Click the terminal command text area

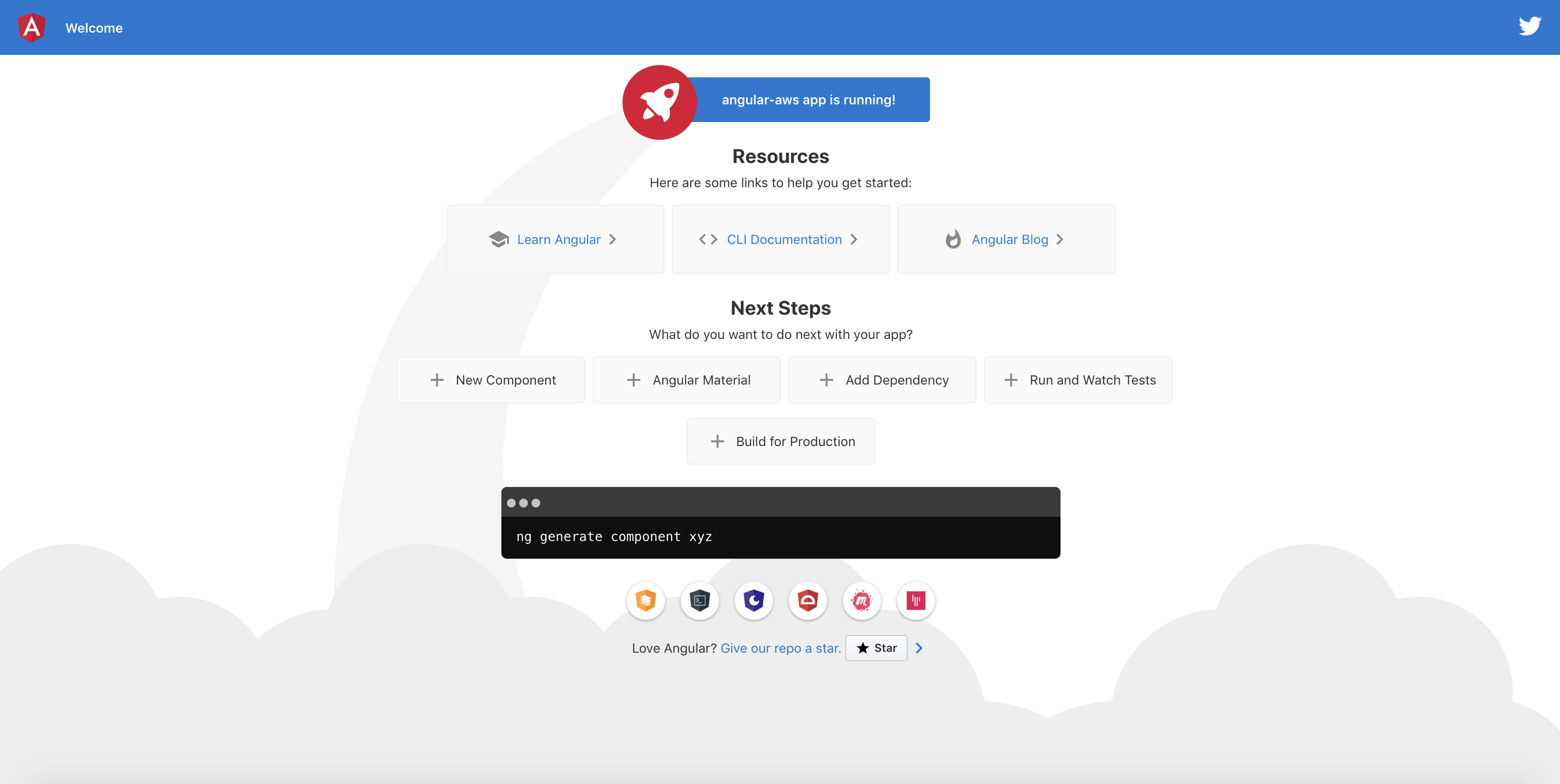pos(780,537)
